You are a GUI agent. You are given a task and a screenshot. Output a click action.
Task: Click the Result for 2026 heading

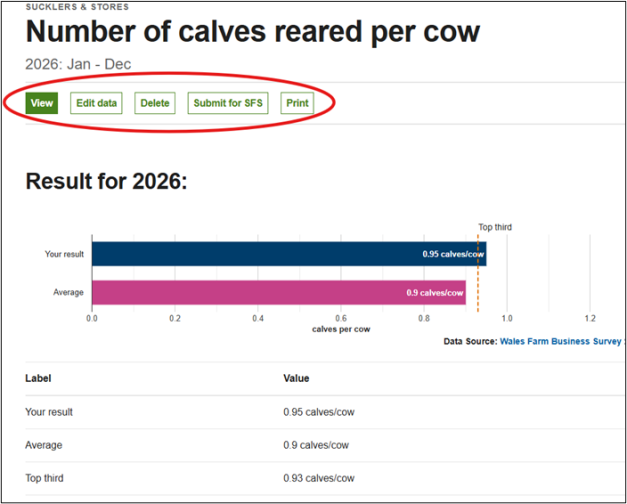tap(106, 181)
